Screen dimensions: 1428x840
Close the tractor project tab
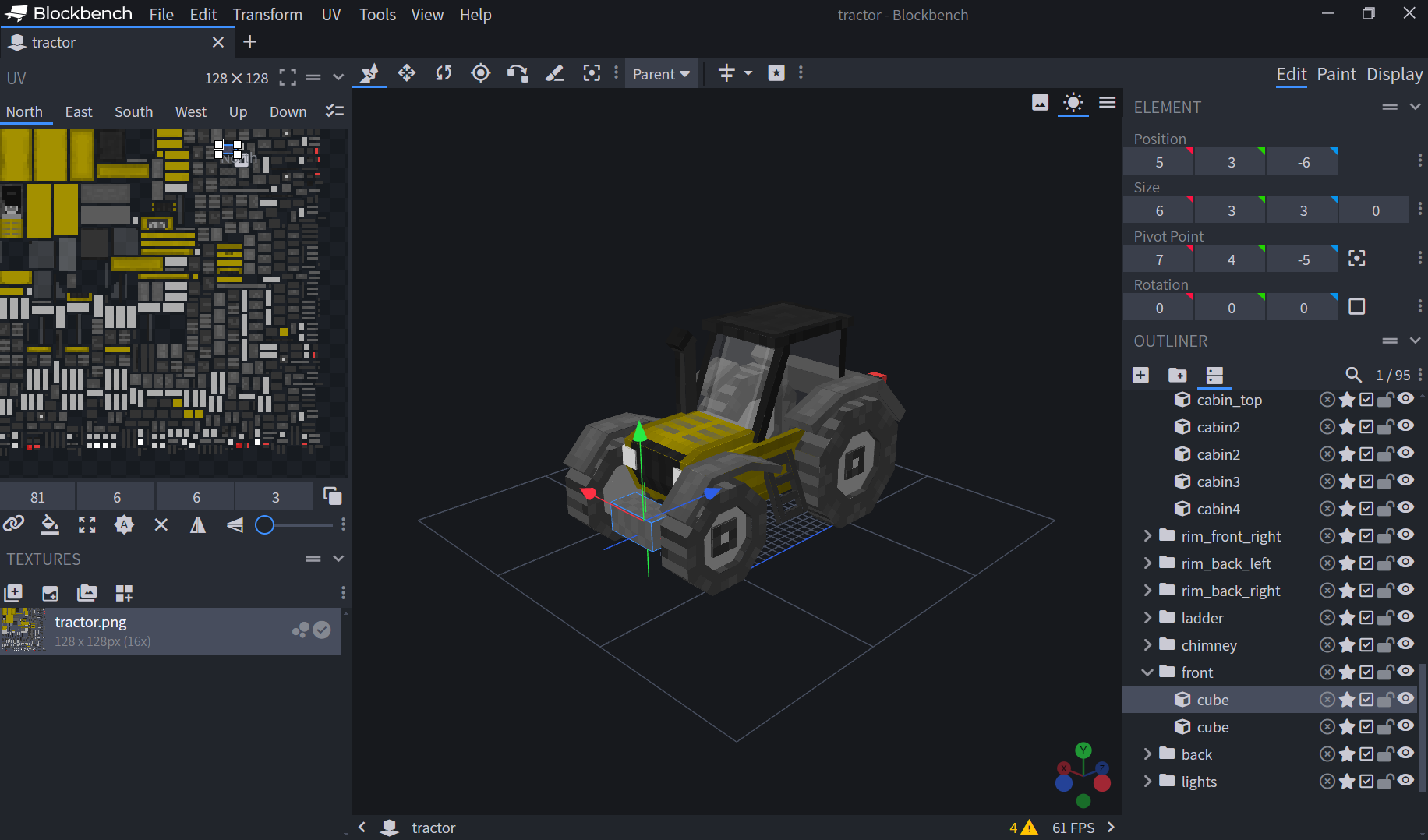click(218, 42)
